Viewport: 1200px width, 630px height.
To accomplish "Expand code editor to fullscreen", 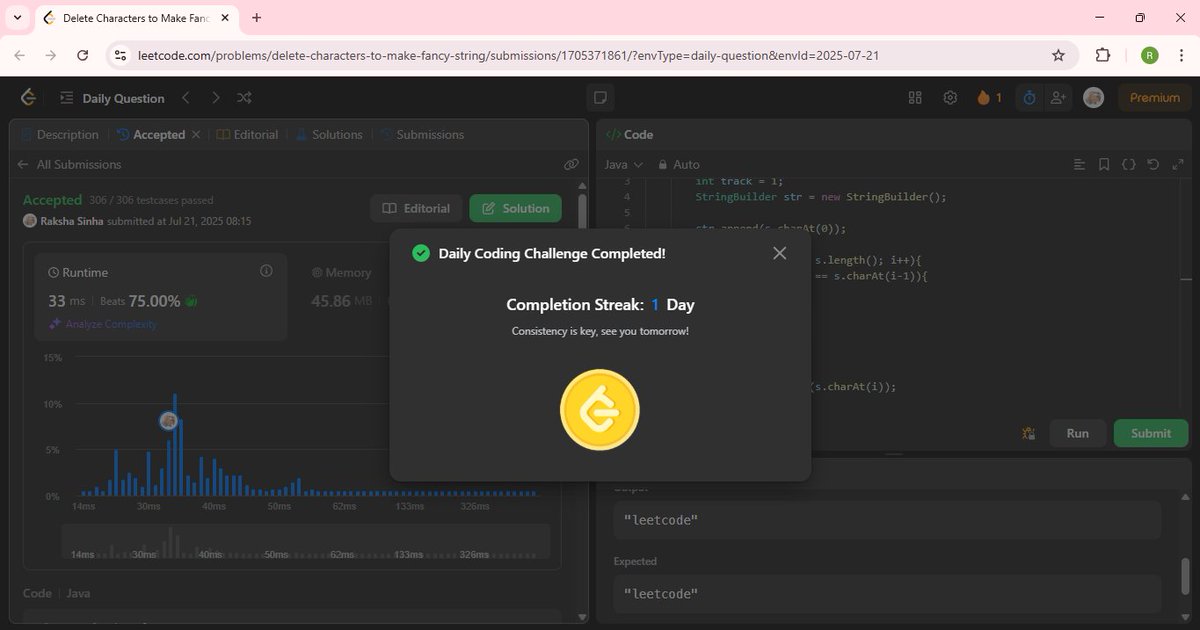I will (x=1177, y=164).
